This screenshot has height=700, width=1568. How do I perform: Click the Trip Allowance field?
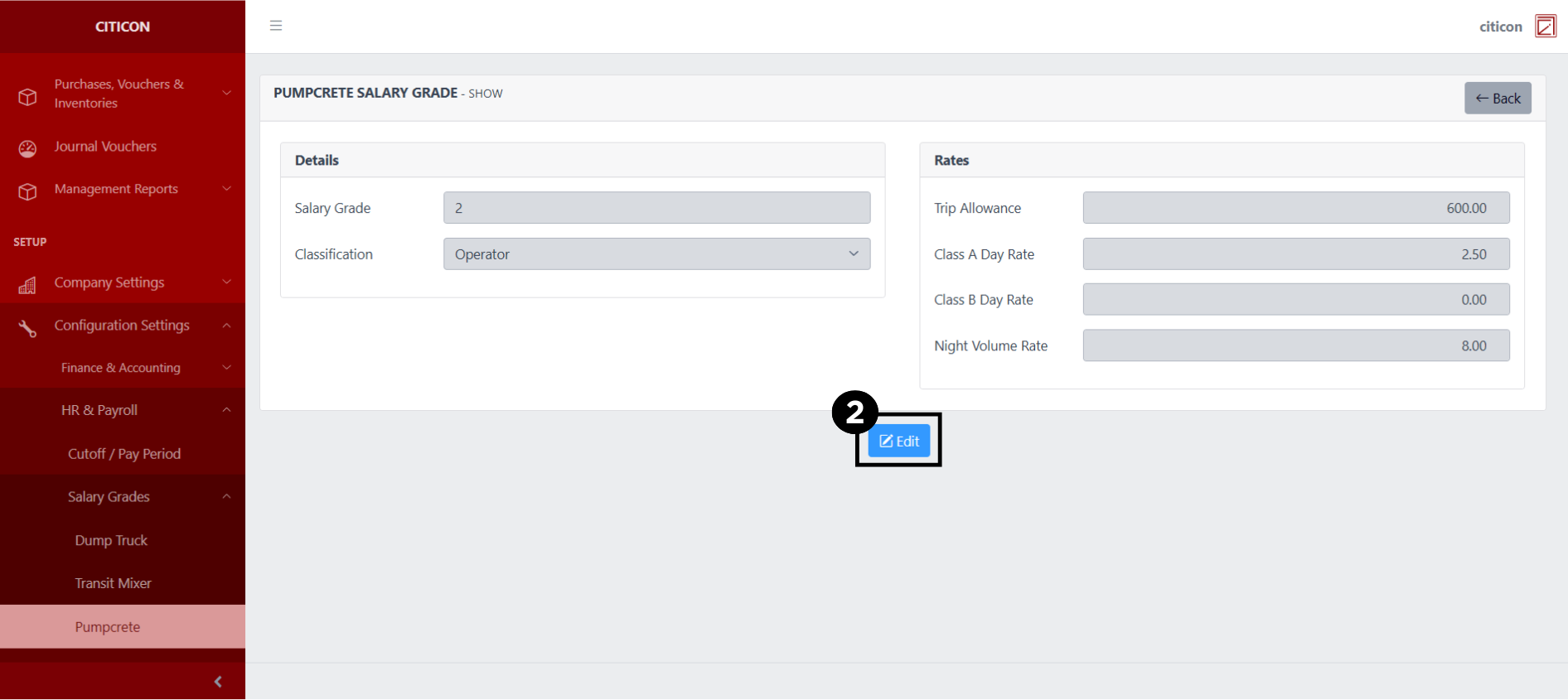click(1295, 208)
